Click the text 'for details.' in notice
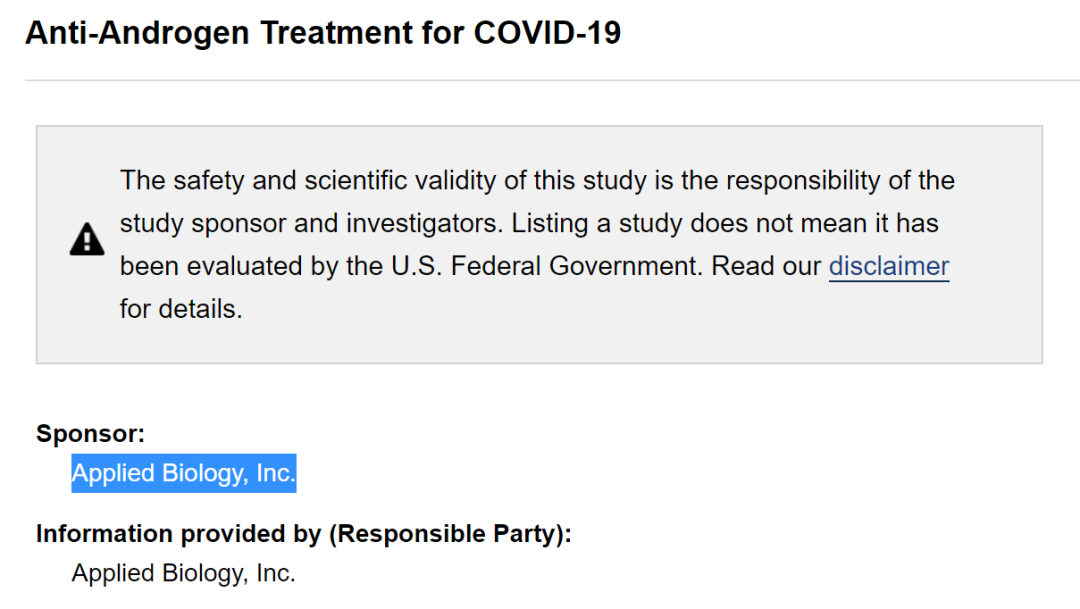This screenshot has width=1080, height=609. [x=181, y=309]
